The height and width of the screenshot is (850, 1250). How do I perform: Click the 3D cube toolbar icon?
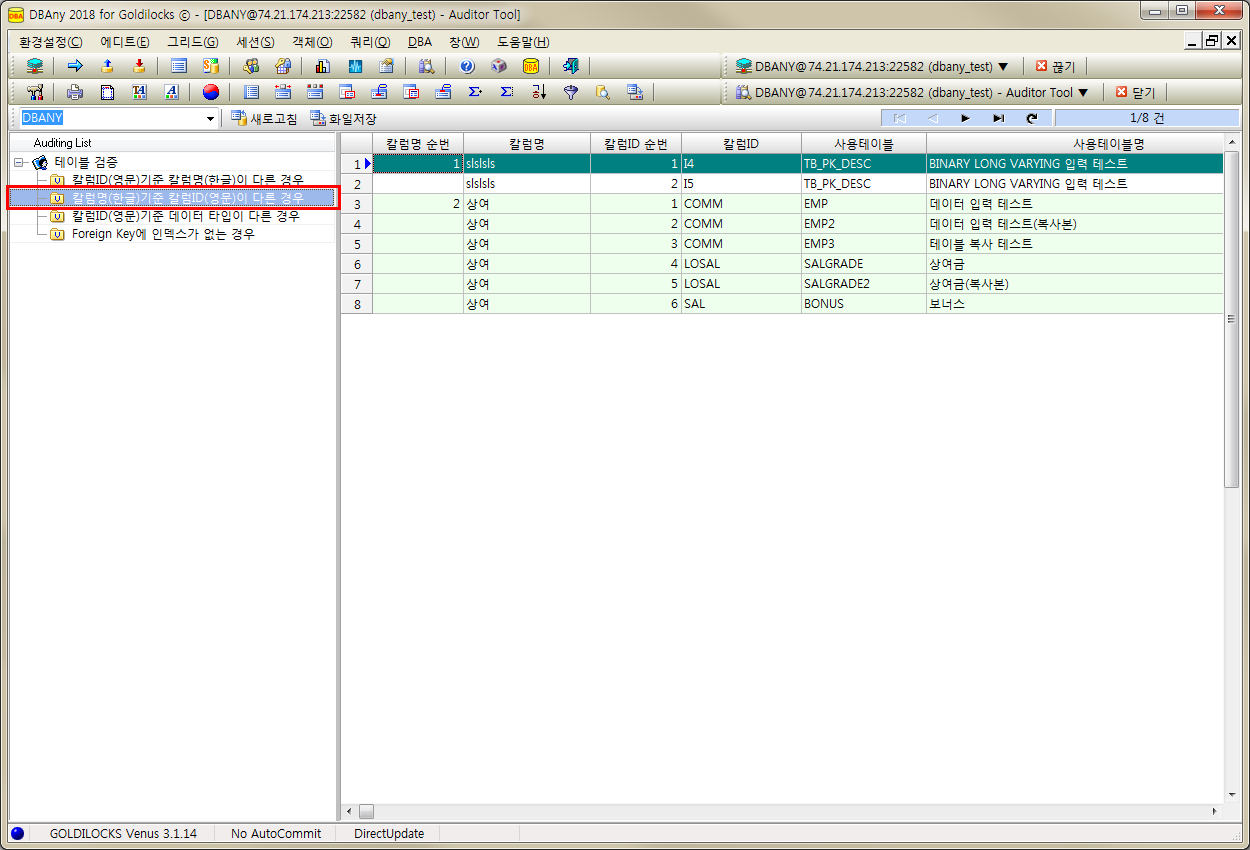click(499, 66)
